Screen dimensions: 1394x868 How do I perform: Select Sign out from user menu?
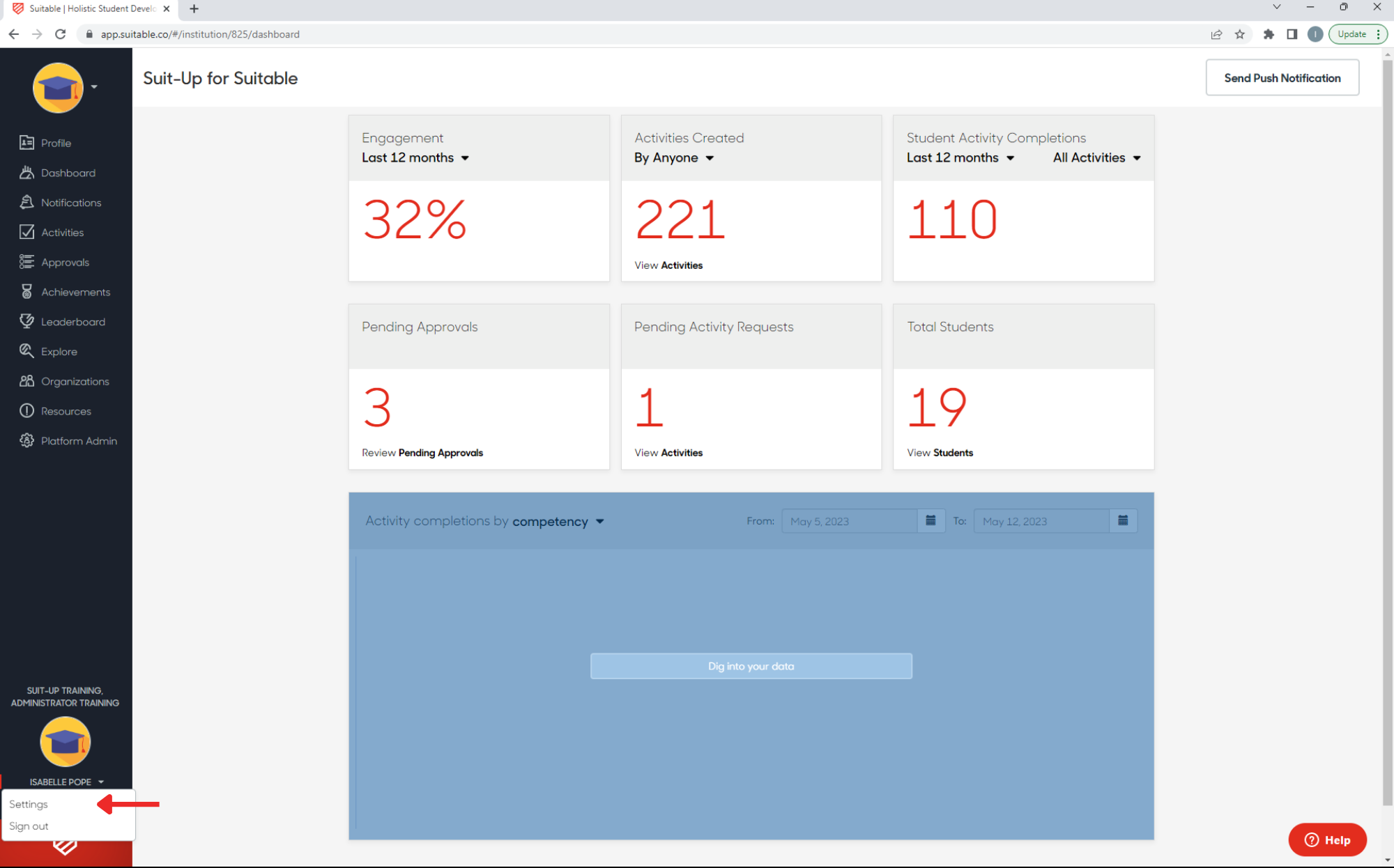coord(29,826)
